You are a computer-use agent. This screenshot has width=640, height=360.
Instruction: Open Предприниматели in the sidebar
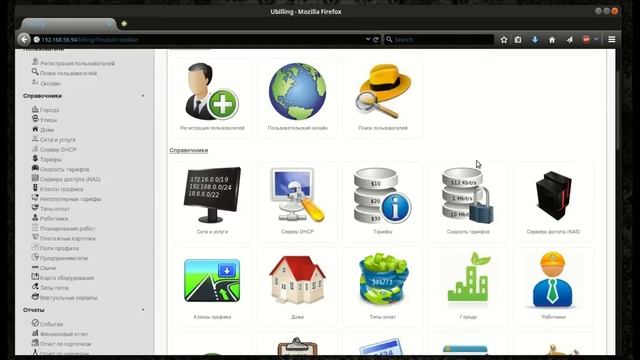click(64, 258)
